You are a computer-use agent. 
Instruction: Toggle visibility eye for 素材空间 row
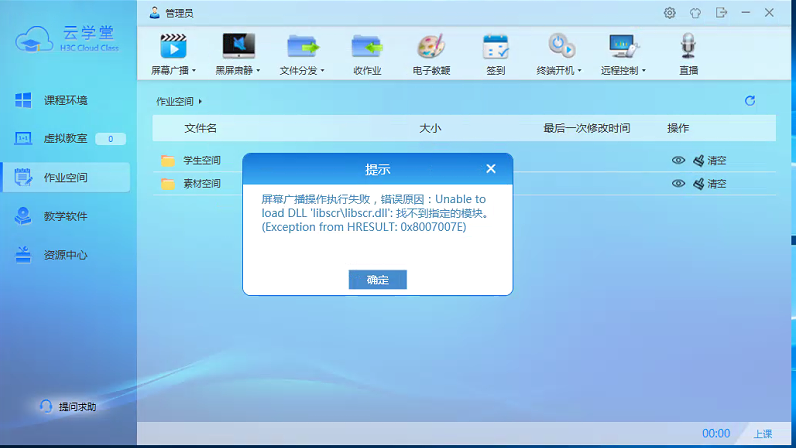(678, 184)
